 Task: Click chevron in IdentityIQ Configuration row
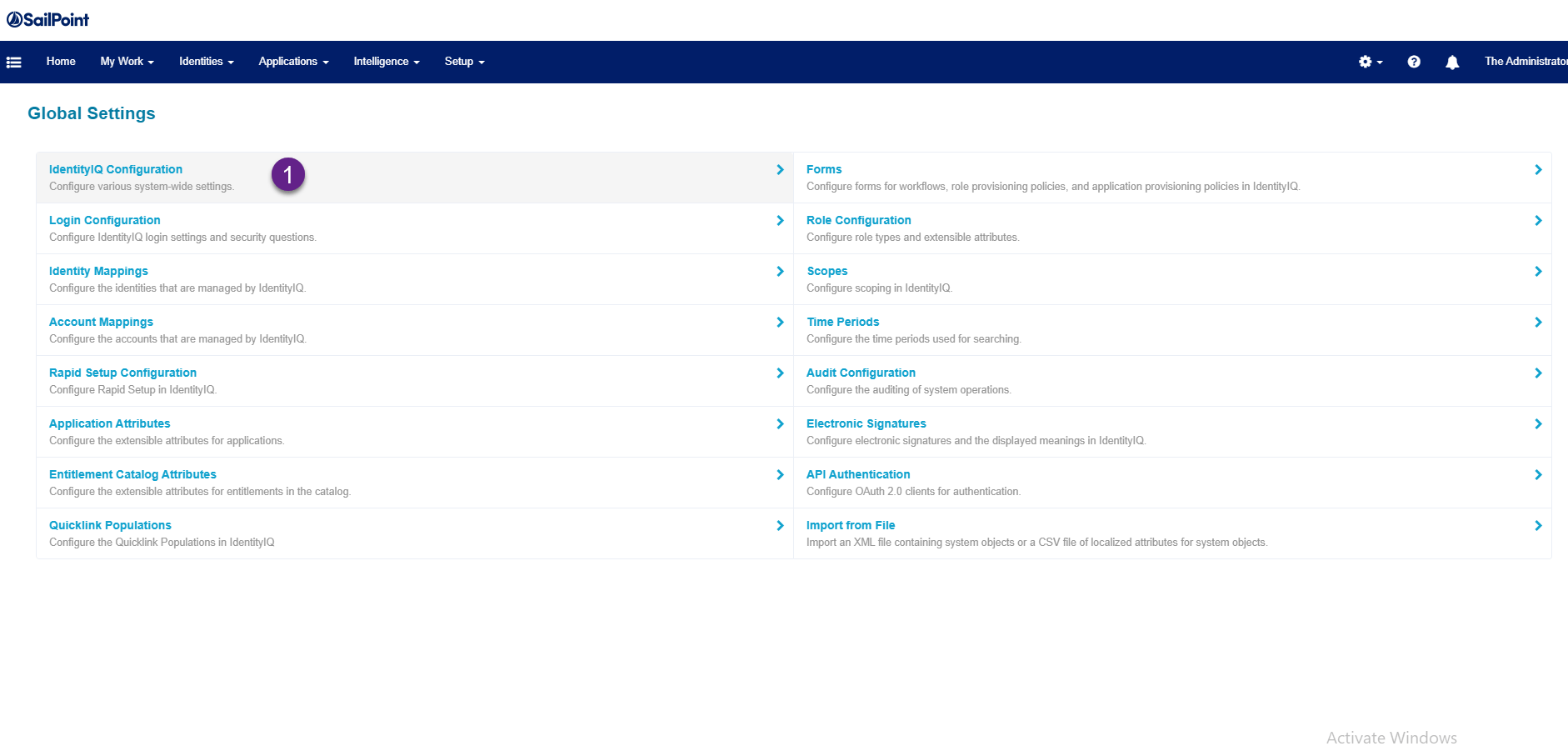(x=780, y=170)
